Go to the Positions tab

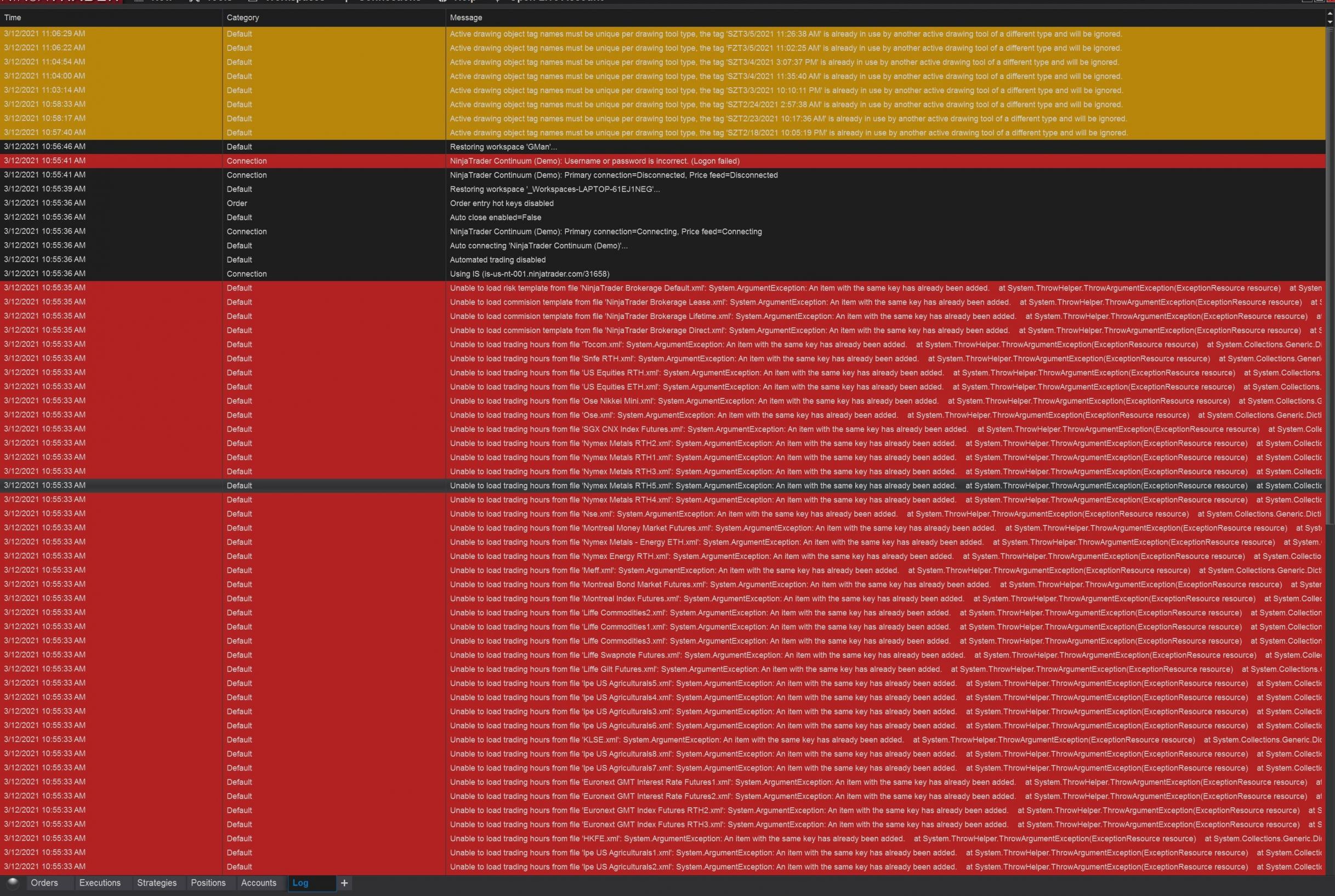click(208, 883)
